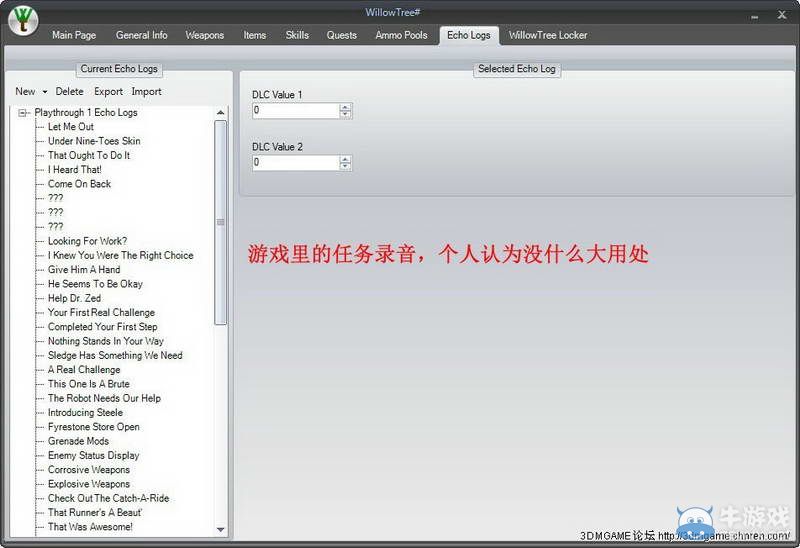
Task: Select 'This One Is A Brute' entry
Action: point(89,384)
